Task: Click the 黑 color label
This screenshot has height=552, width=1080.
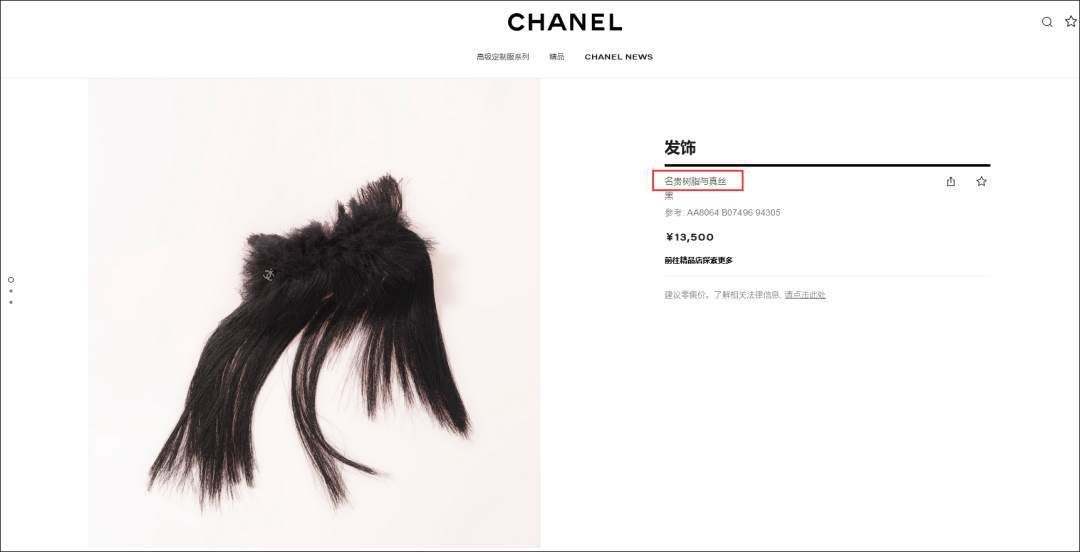Action: (x=669, y=196)
